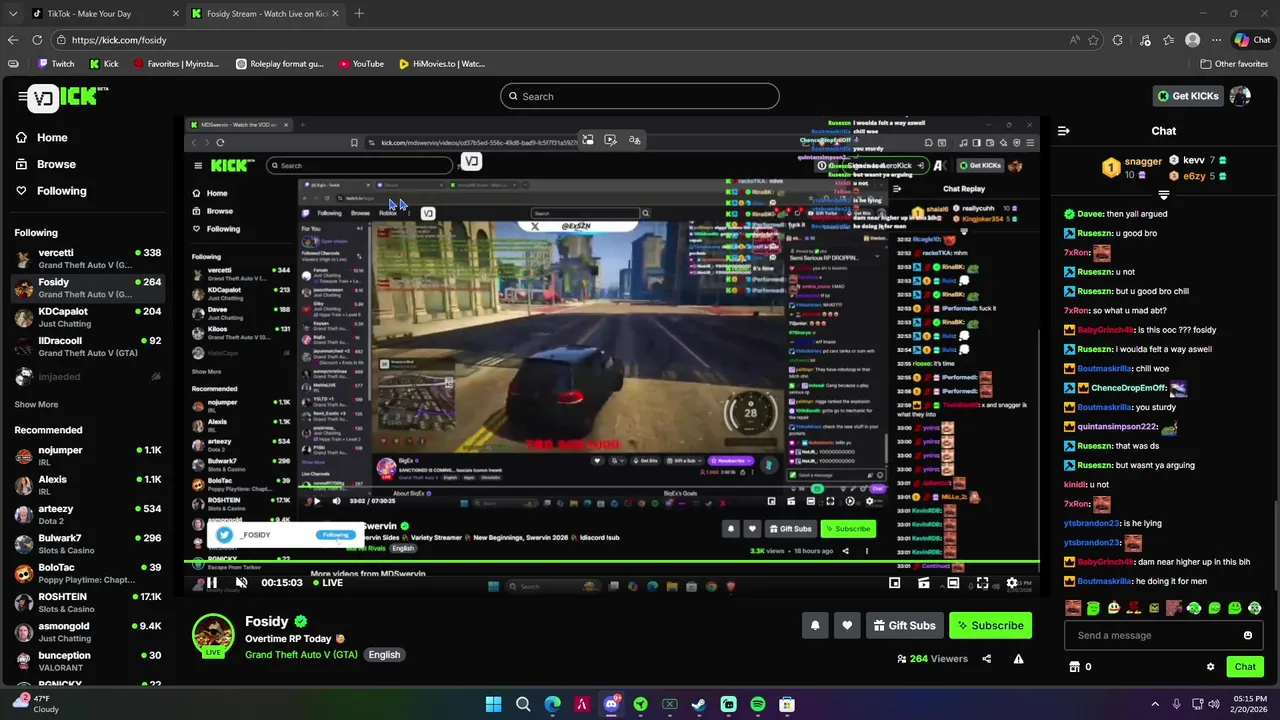Image resolution: width=1280 pixels, height=720 pixels.
Task: Unmute the stream volume
Action: (241, 583)
